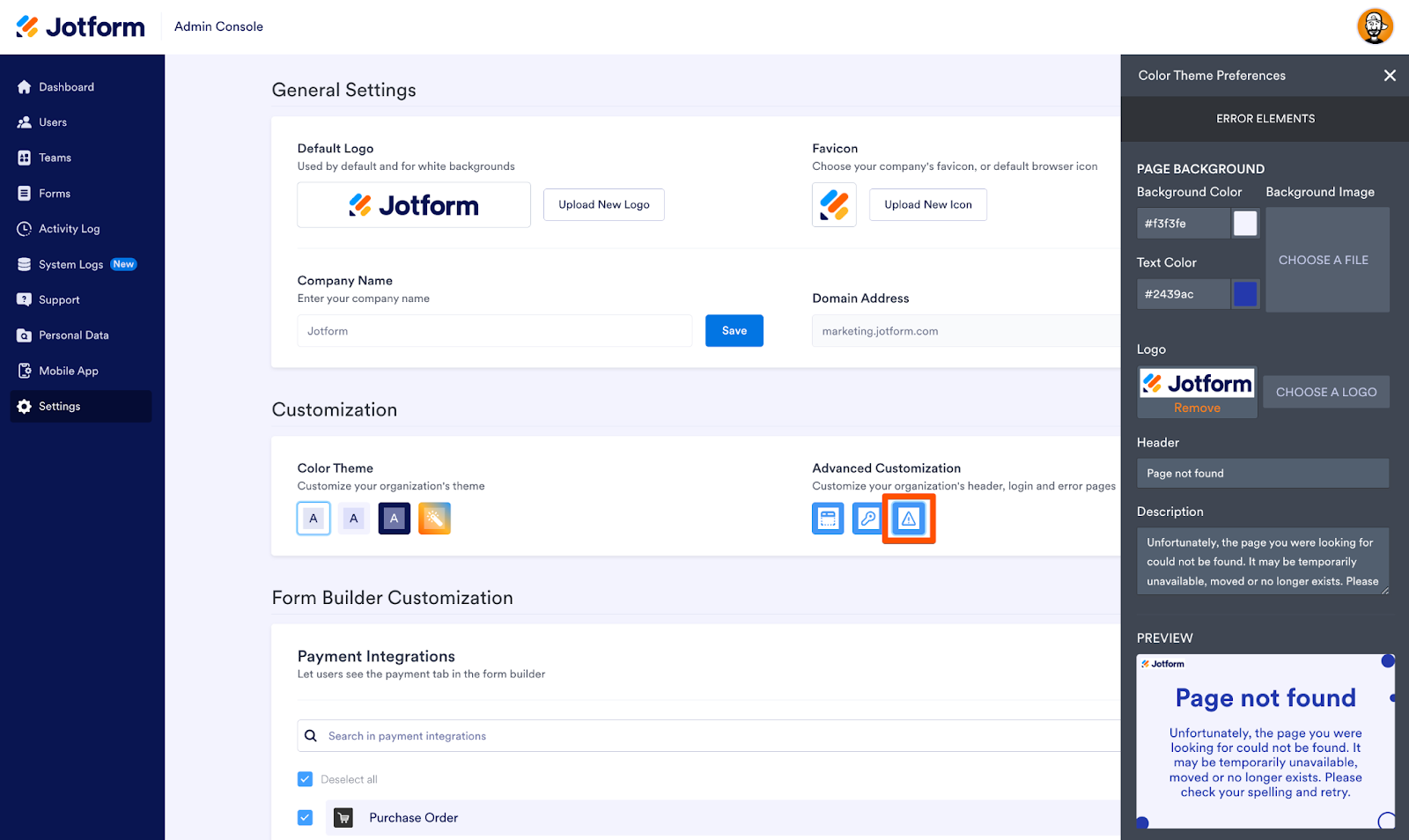
Task: Uncheck the Purchase Order integration checkbox
Action: click(306, 818)
